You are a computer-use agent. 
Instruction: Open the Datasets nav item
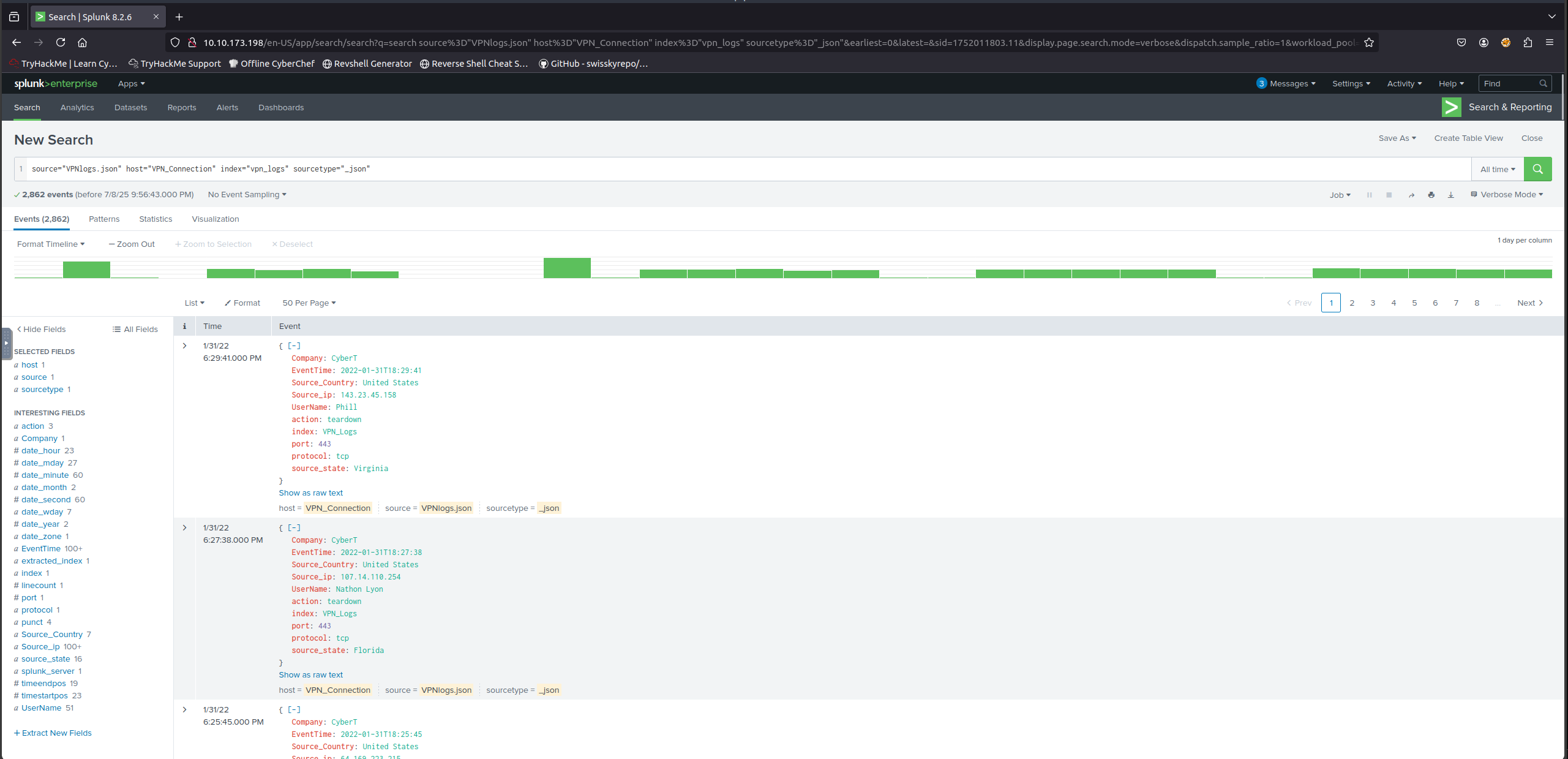coord(130,107)
